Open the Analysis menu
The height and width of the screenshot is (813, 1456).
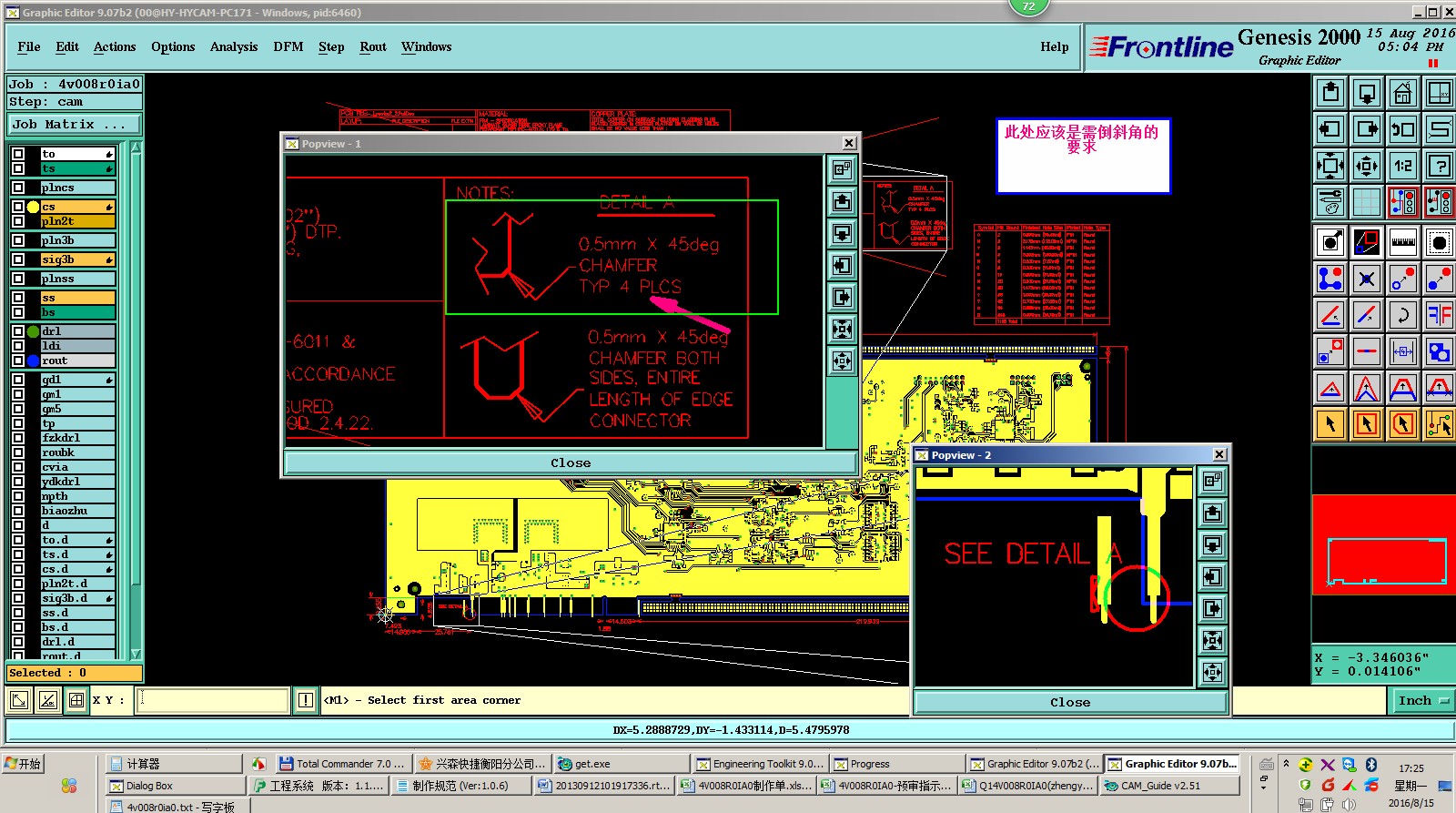coord(234,46)
